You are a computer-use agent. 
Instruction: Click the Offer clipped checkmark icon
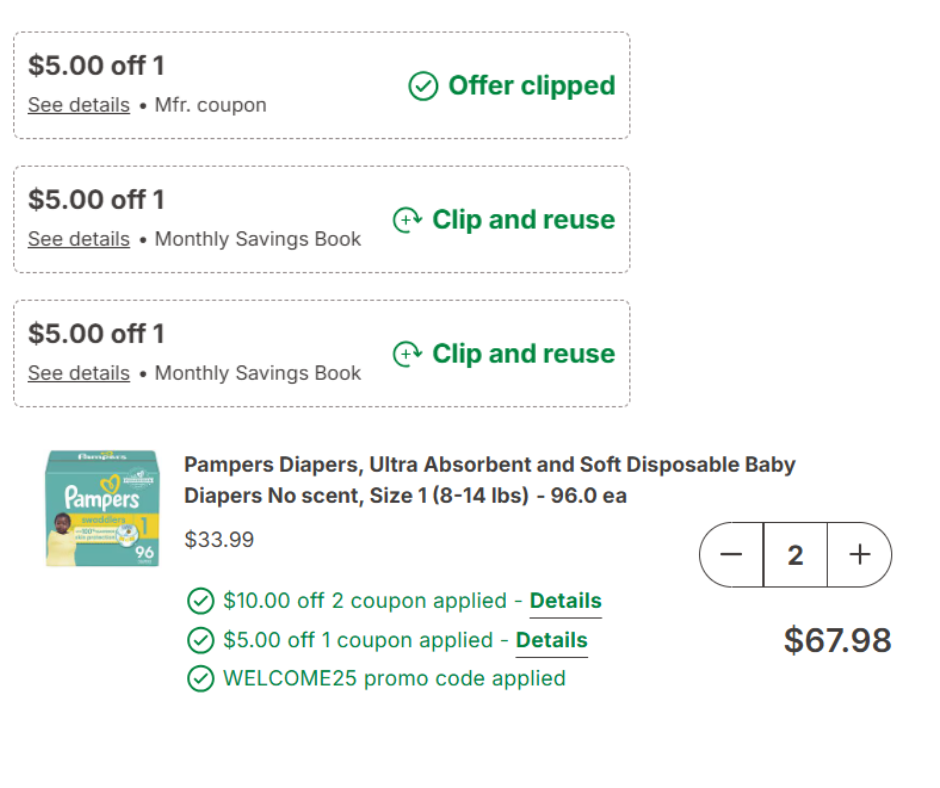coord(423,87)
